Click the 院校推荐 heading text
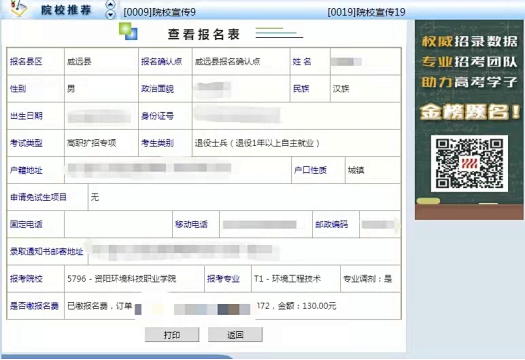This screenshot has width=525, height=360. pos(66,10)
